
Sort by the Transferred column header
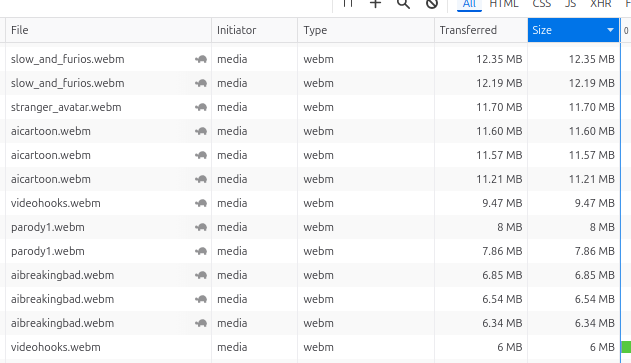tap(481, 30)
